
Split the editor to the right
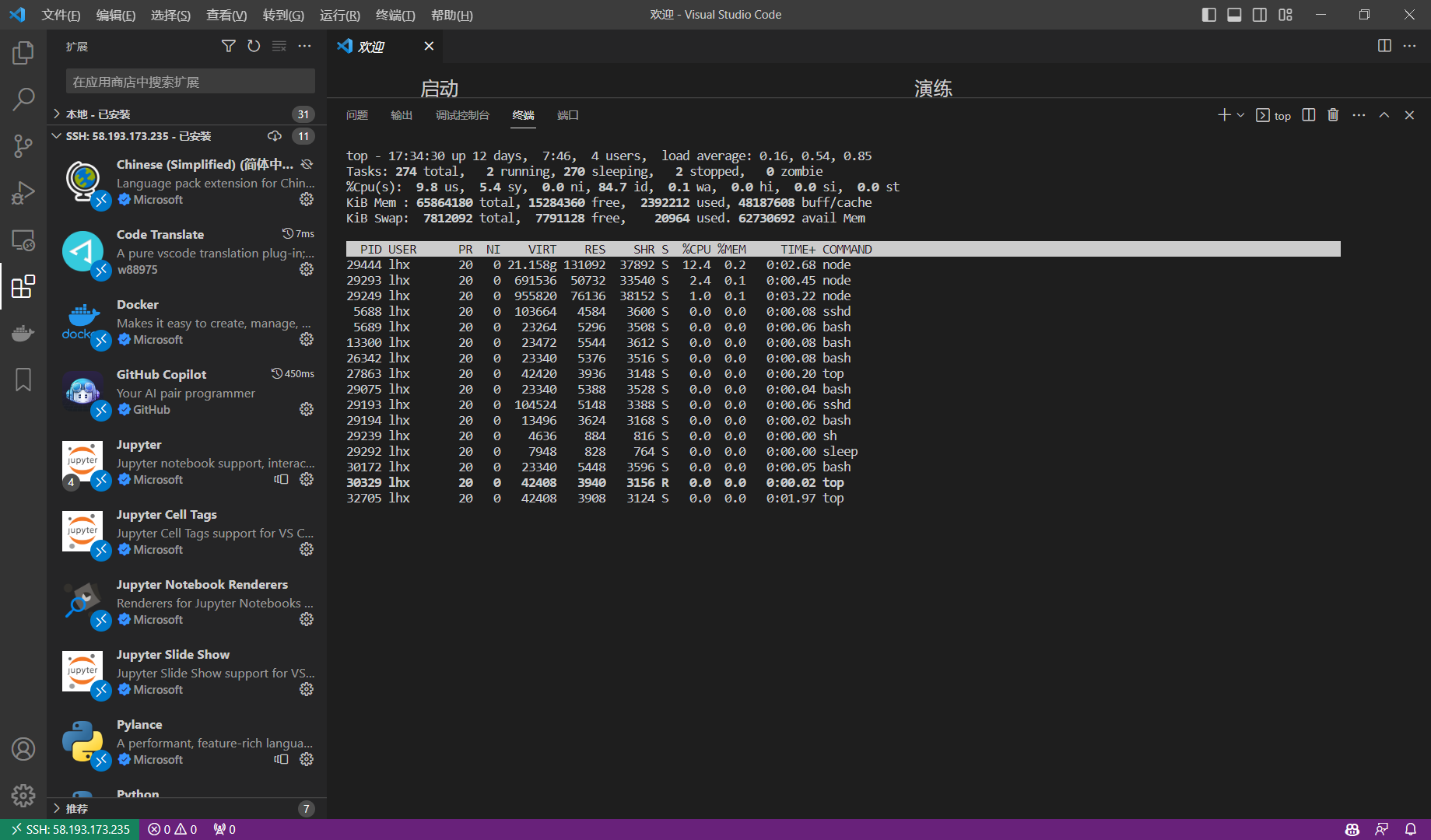pyautogui.click(x=1384, y=46)
